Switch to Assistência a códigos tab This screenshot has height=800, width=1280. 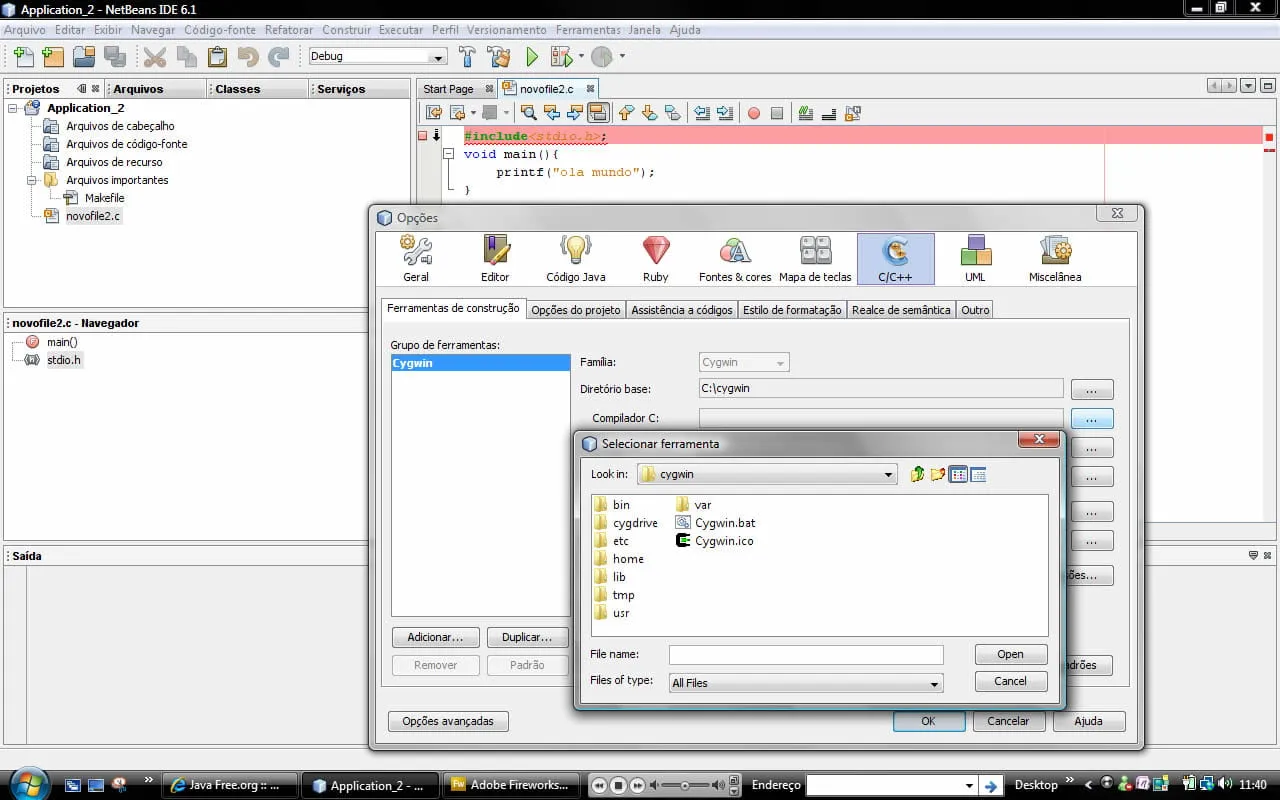682,310
